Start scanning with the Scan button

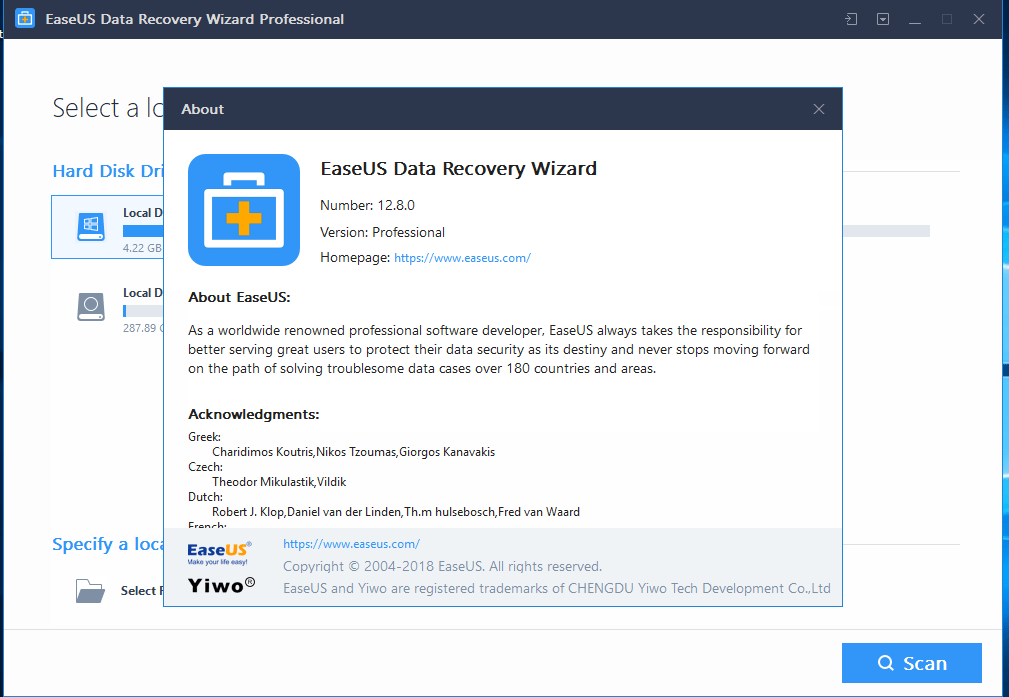coord(911,663)
